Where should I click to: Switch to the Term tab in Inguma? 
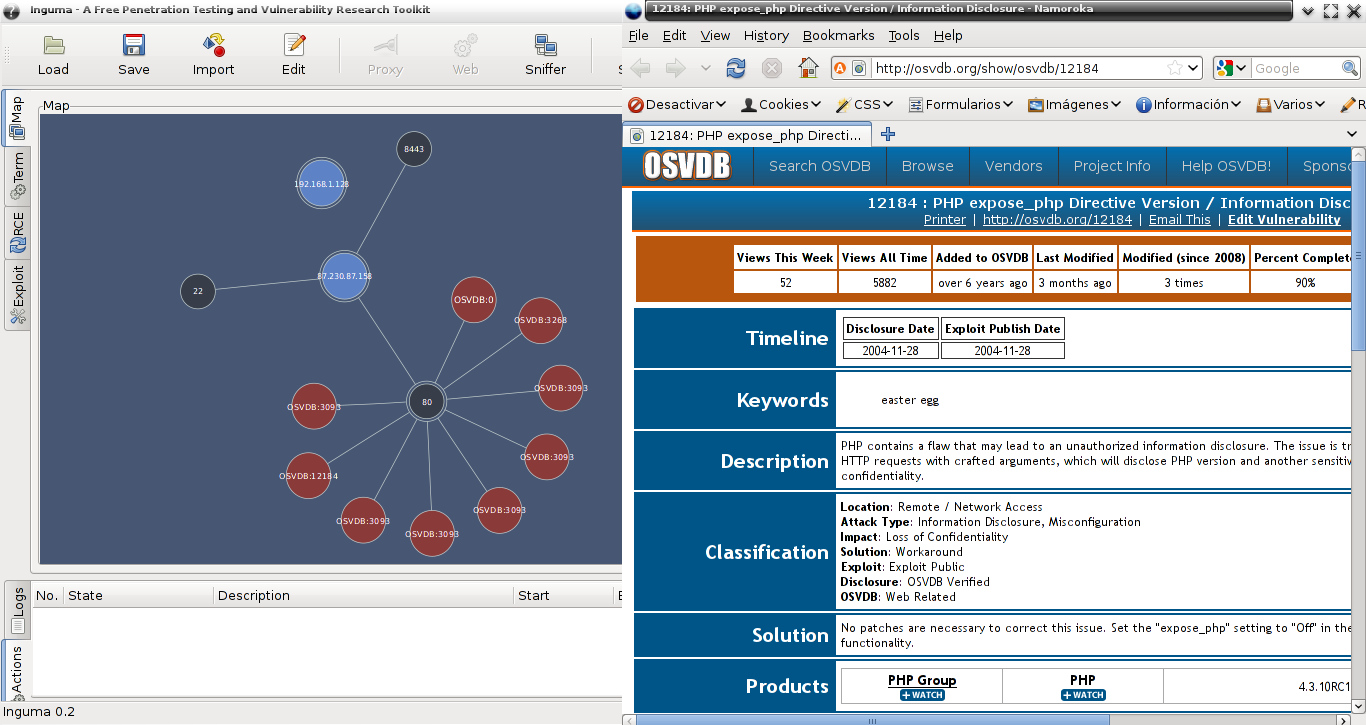(x=17, y=175)
